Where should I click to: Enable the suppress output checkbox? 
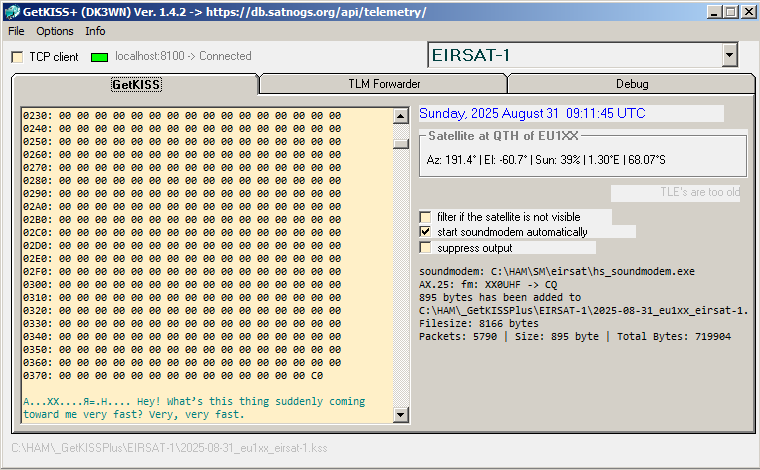427,248
